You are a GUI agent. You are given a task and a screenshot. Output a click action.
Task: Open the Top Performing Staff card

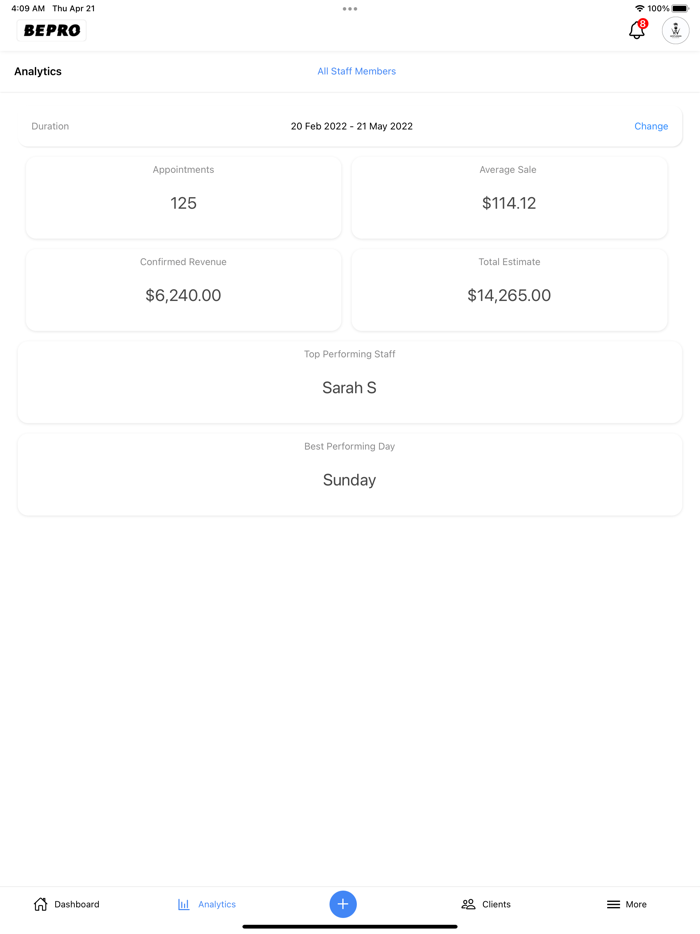click(x=349, y=382)
